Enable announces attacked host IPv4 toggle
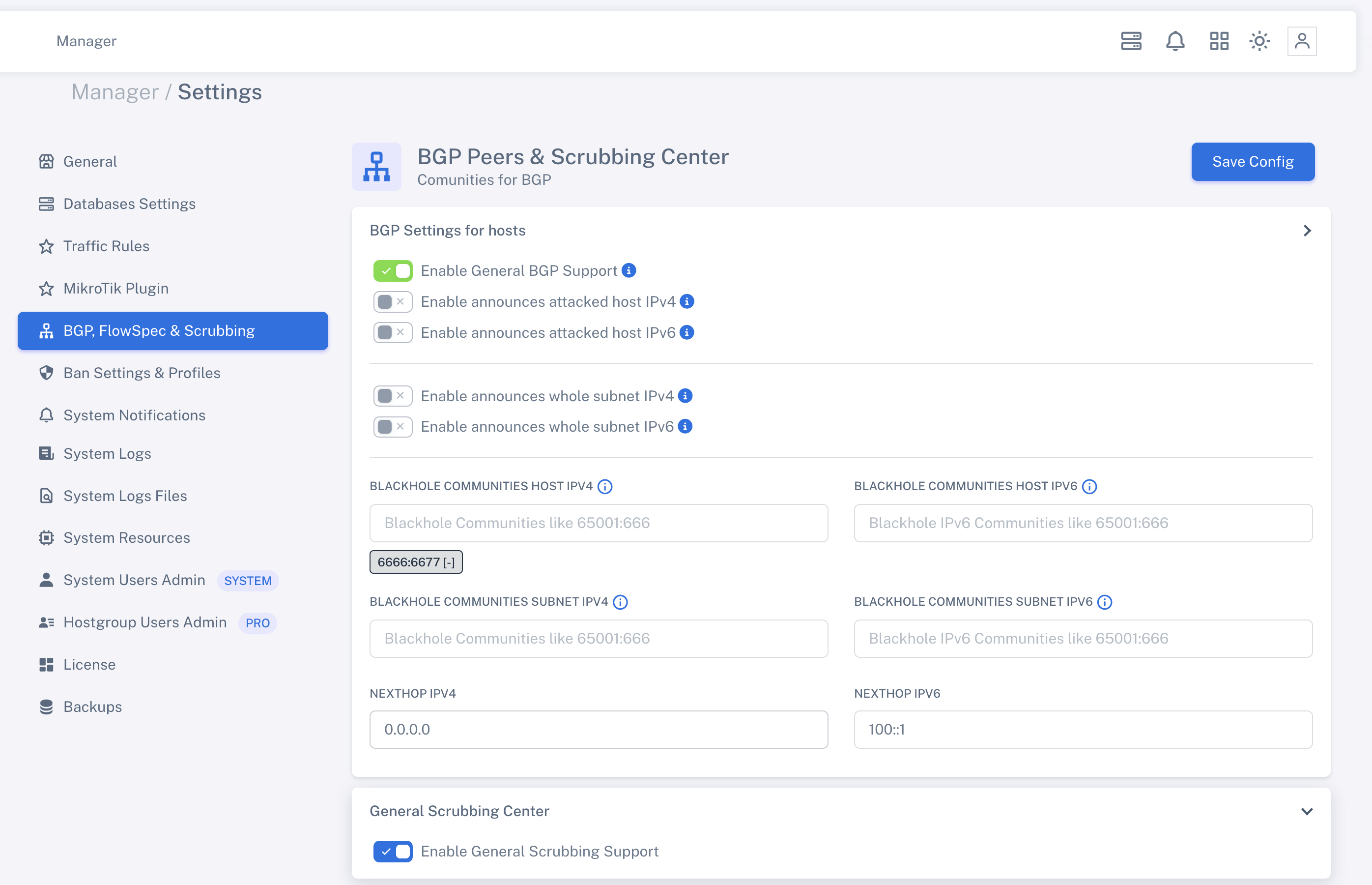 (x=393, y=301)
